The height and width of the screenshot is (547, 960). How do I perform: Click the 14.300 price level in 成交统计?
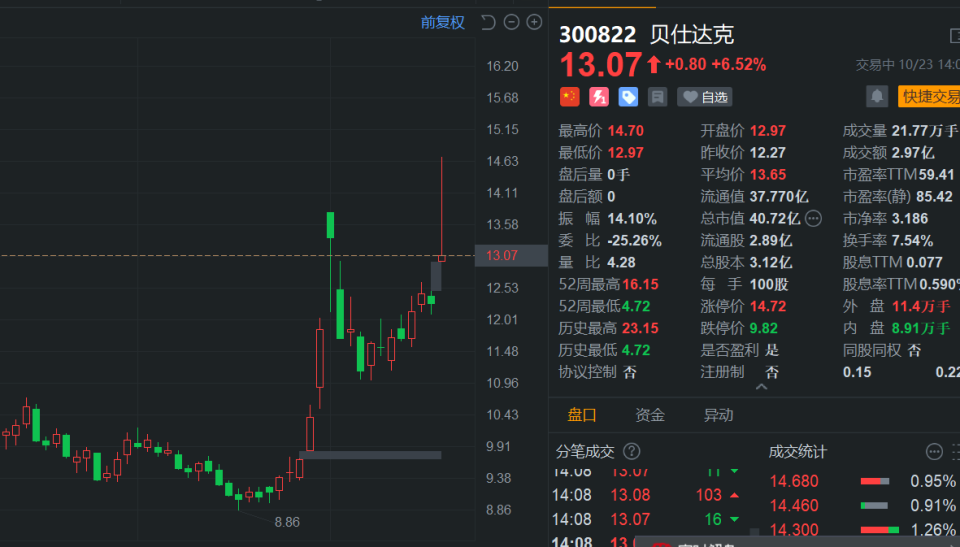pyautogui.click(x=794, y=530)
